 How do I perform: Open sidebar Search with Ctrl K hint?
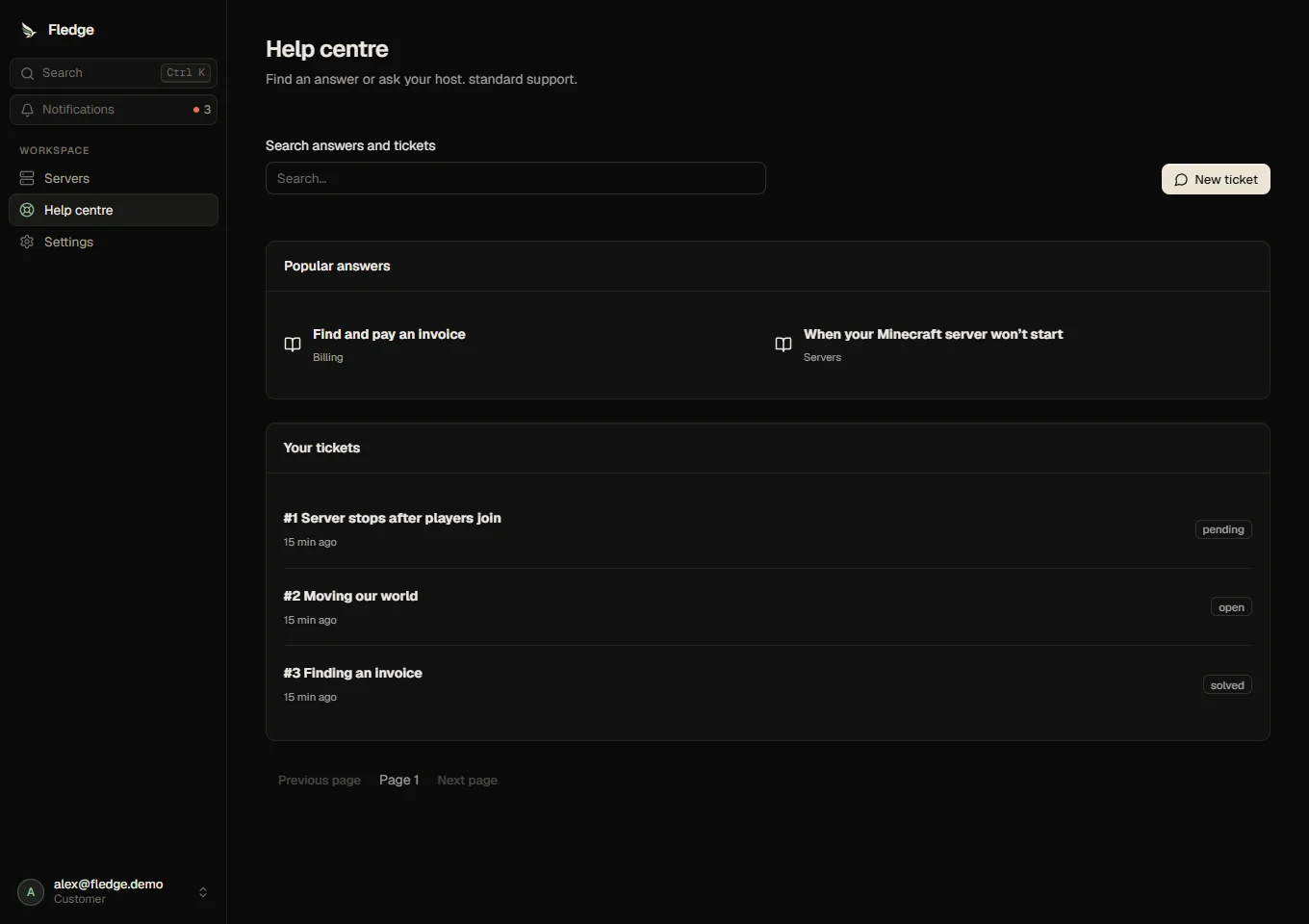(x=114, y=73)
